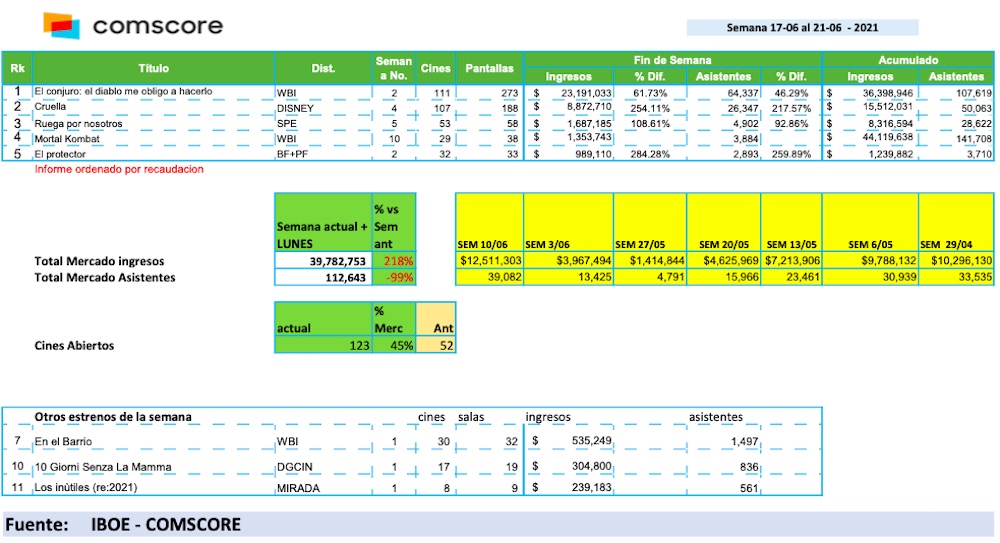1000x543 pixels.
Task: Click the 45% market share cell
Action: point(394,345)
